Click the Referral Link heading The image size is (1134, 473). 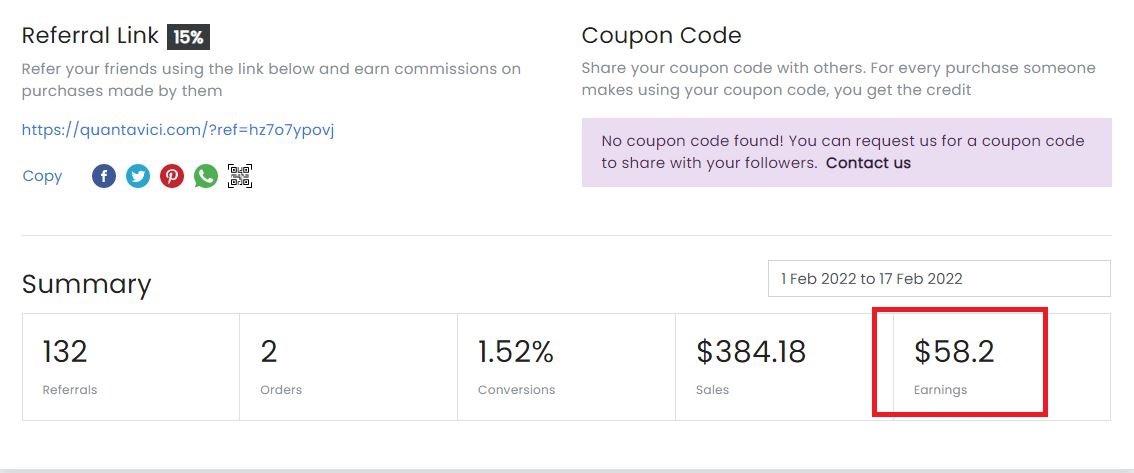coord(90,35)
